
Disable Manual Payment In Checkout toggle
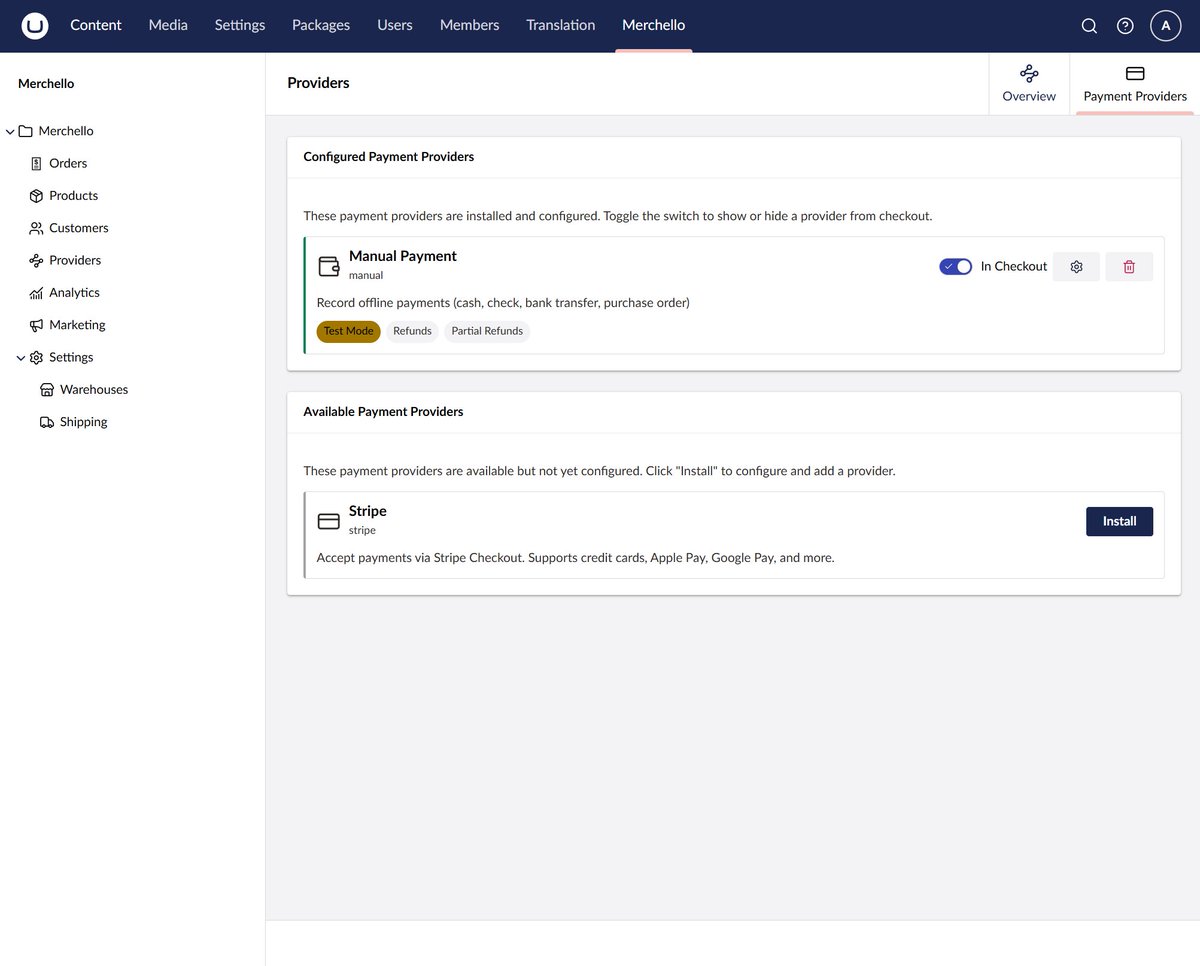coord(955,266)
